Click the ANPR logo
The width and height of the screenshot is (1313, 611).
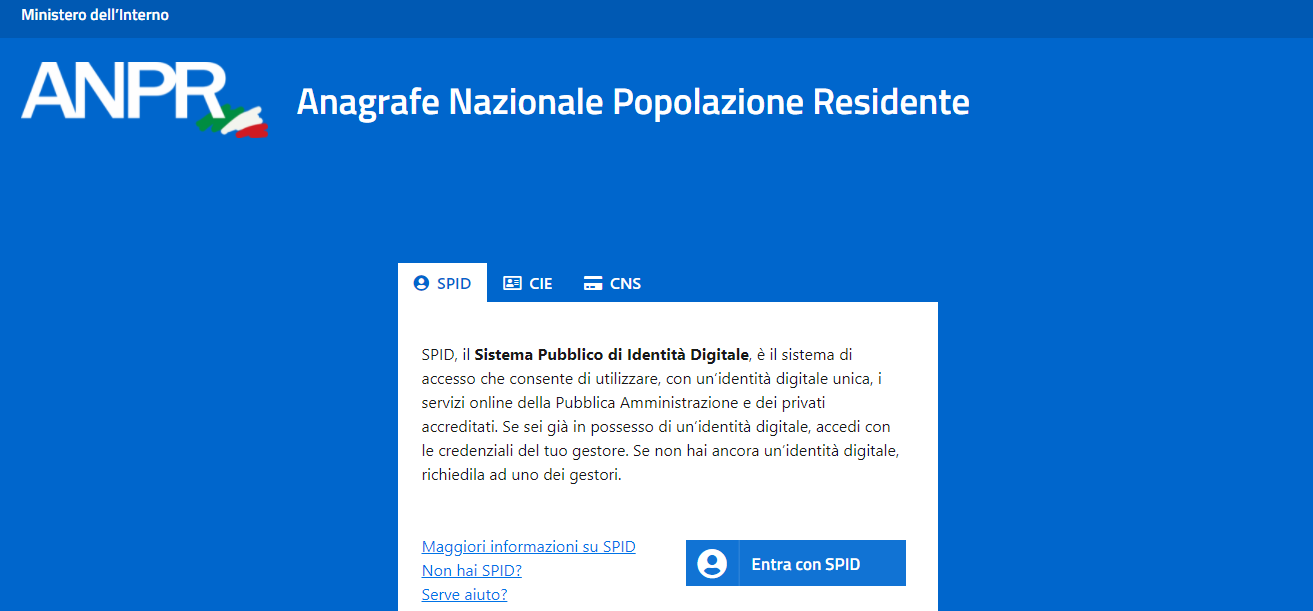pyautogui.click(x=144, y=101)
